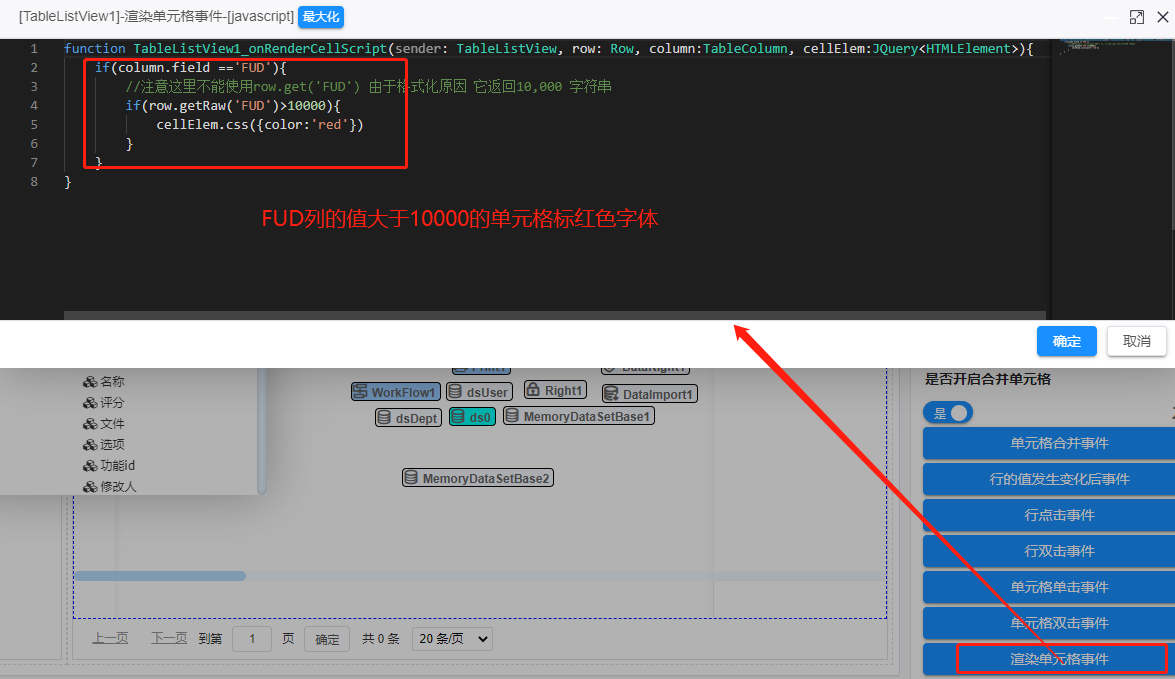
Task: Select the dsDept dataset icon
Action: tap(408, 418)
